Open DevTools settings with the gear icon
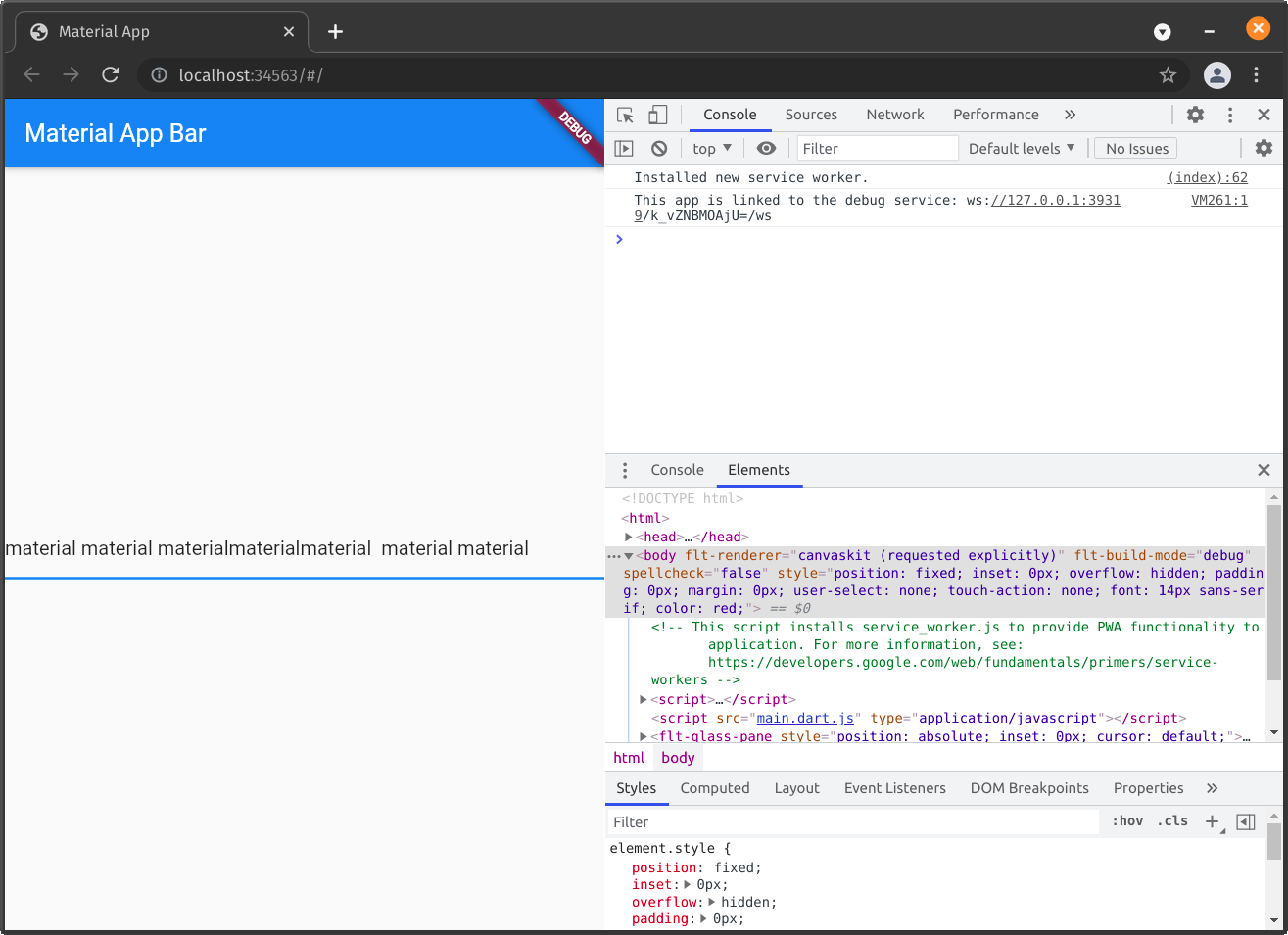Viewport: 1288px width, 935px height. pos(1195,115)
